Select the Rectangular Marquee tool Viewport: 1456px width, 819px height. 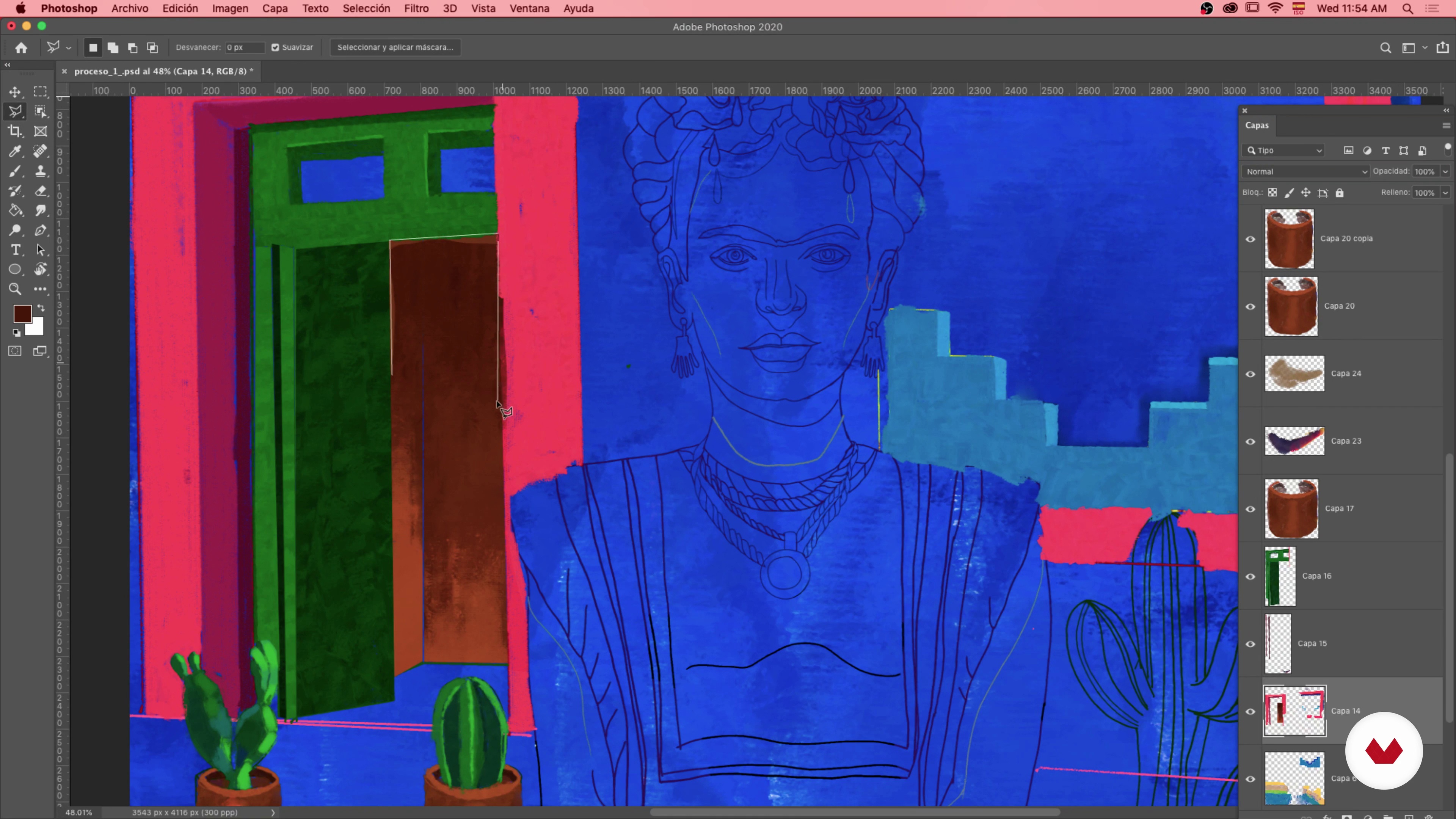tap(40, 91)
